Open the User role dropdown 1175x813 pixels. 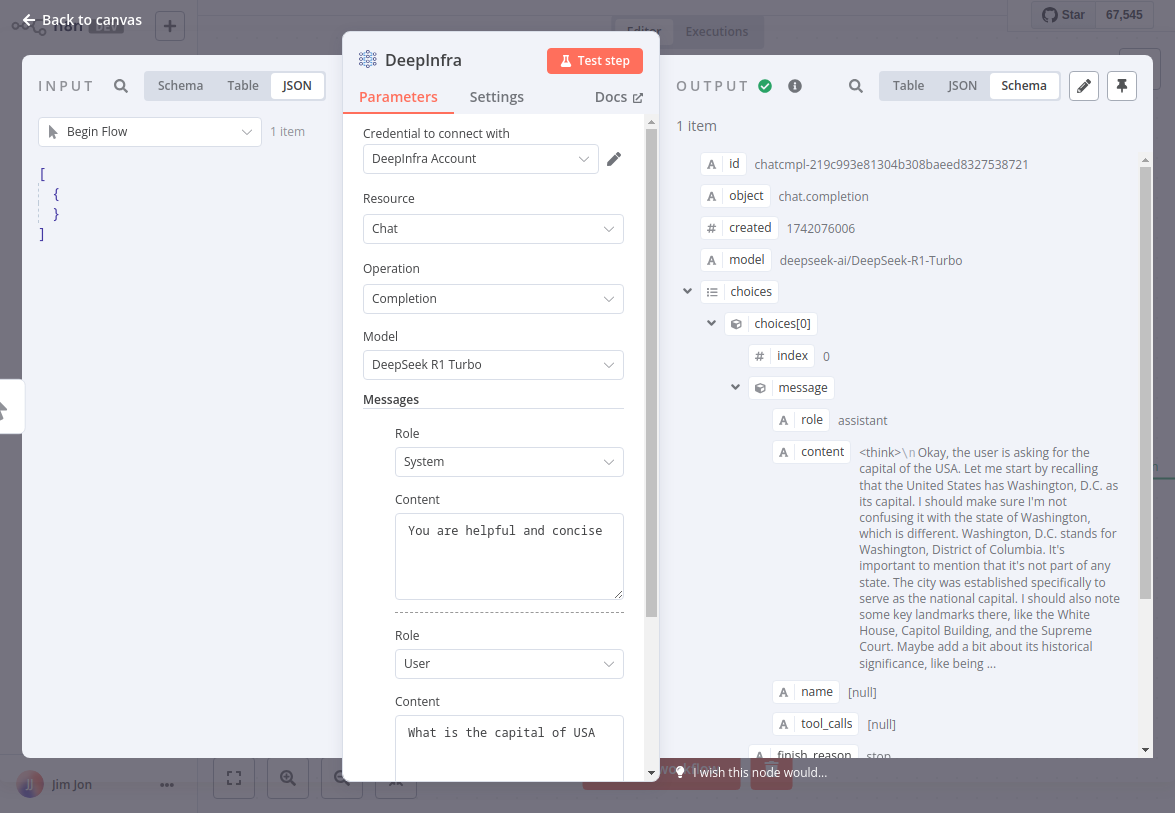(x=509, y=664)
